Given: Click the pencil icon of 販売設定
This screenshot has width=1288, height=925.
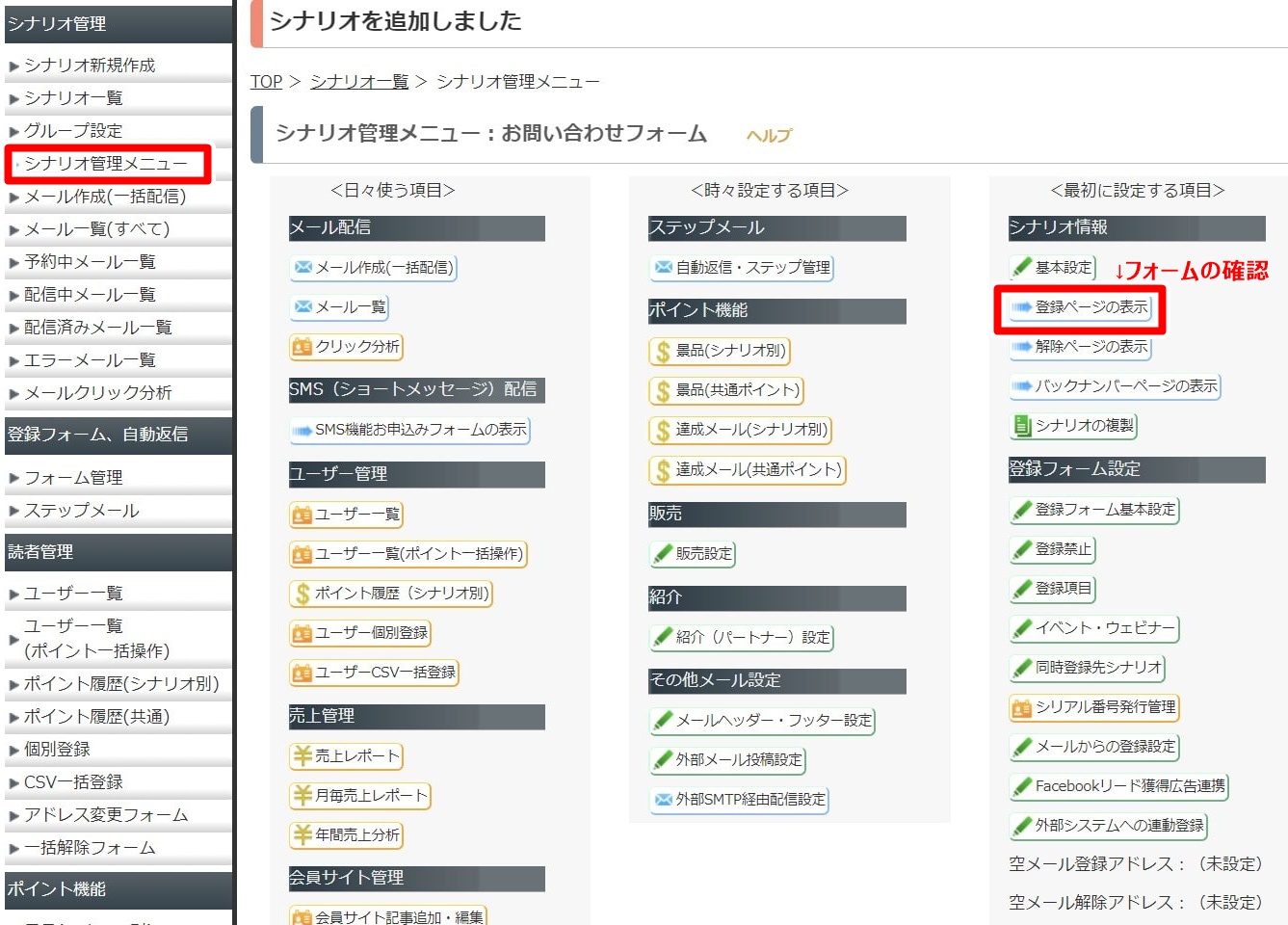Looking at the screenshot, I should pos(663,553).
